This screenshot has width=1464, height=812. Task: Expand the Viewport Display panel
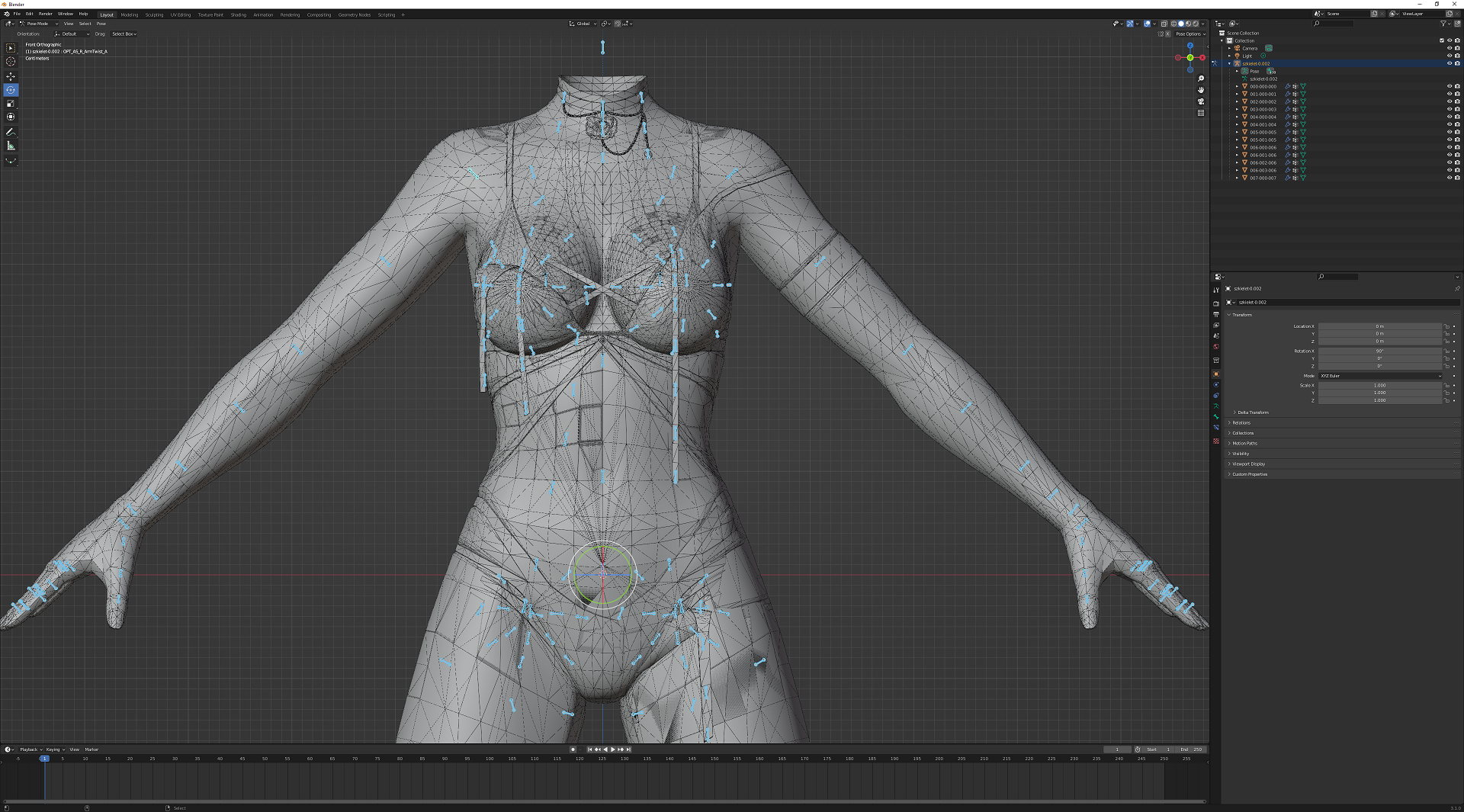click(1248, 464)
